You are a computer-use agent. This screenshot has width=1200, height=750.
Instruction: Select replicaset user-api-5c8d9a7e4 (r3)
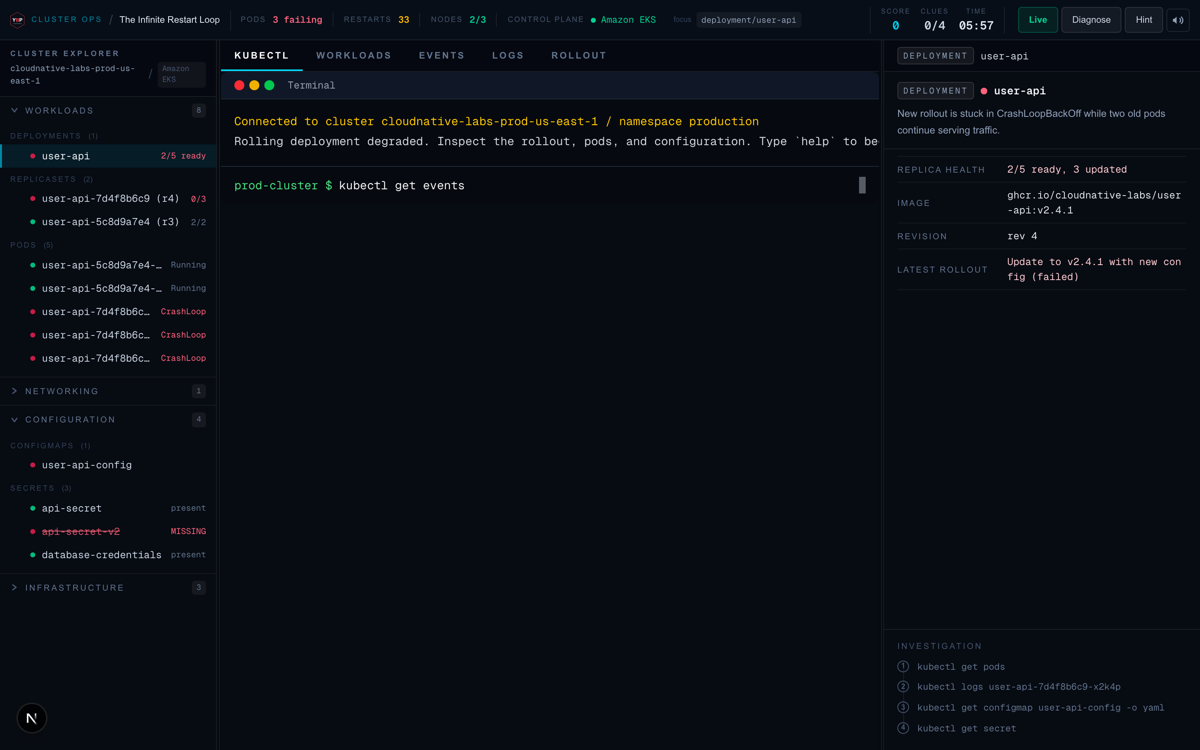pos(108,222)
